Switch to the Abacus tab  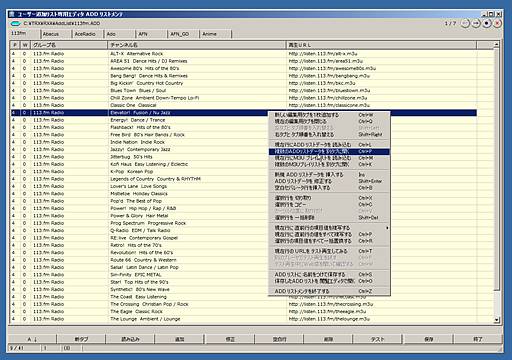(x=56, y=34)
